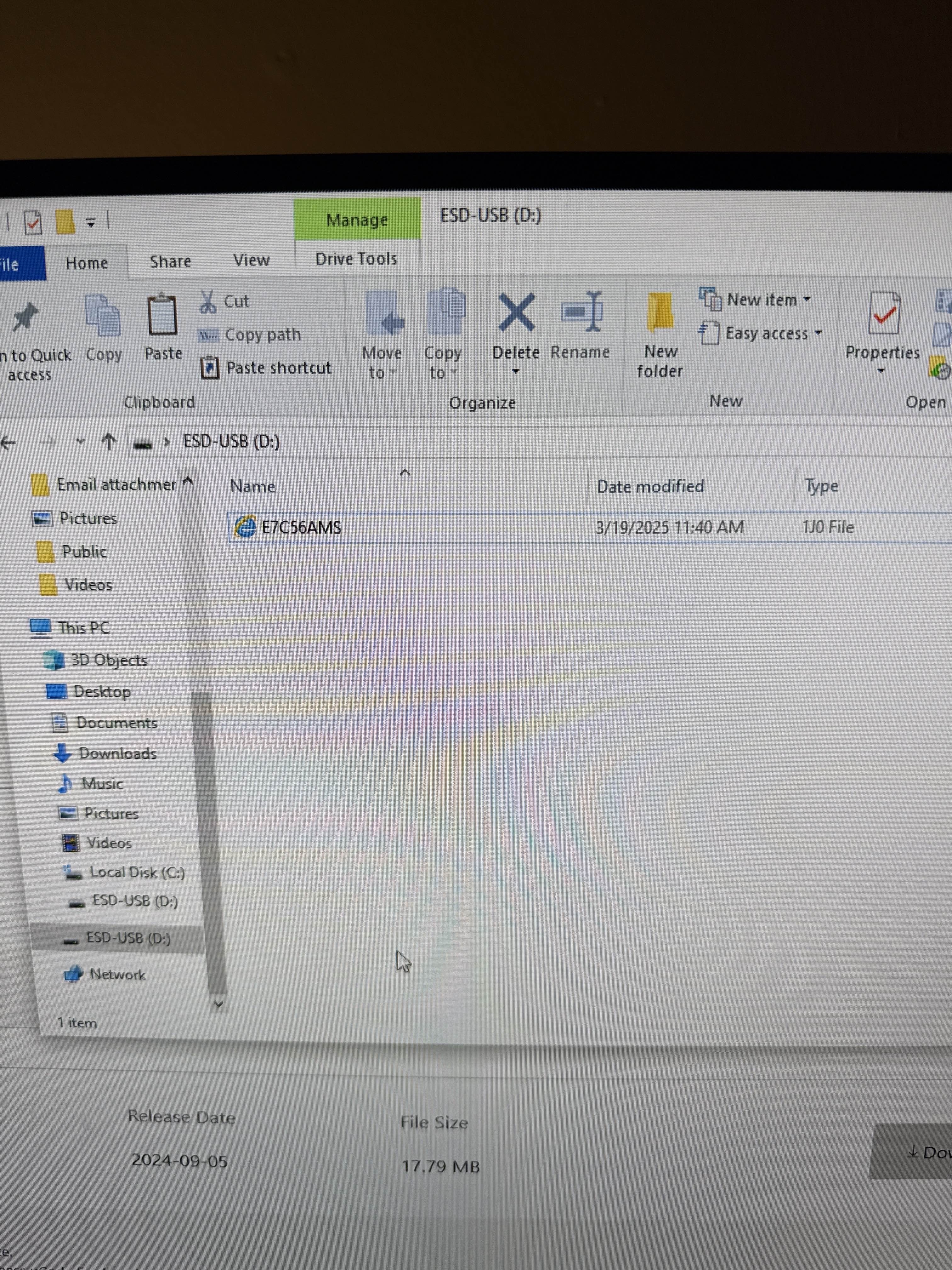
Task: Click Paste shortcut in the ribbon
Action: pyautogui.click(x=266, y=368)
